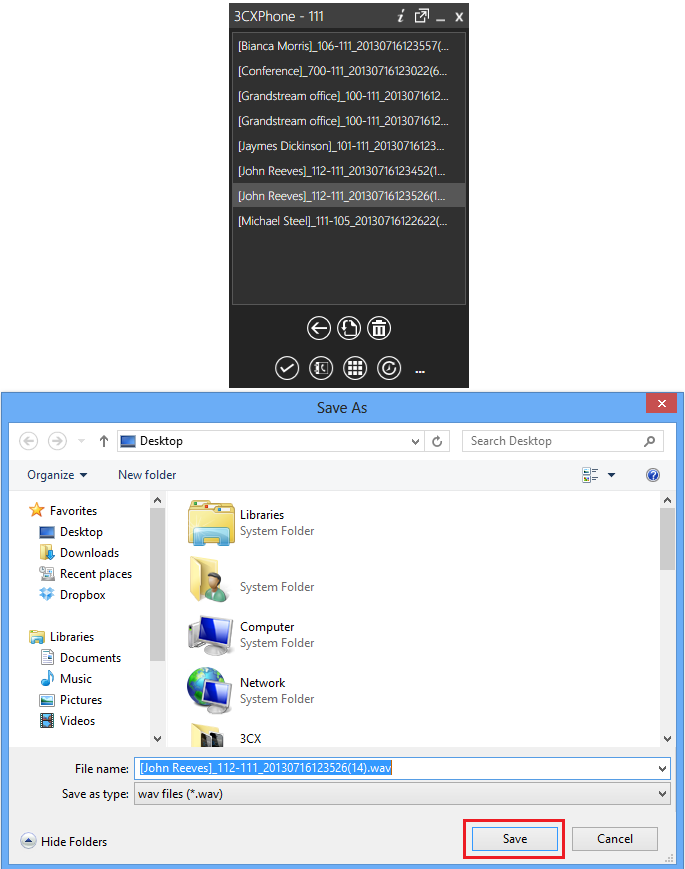This screenshot has height=869, width=685.
Task: Click navigation pane scrollbar up arrow
Action: pos(157,500)
